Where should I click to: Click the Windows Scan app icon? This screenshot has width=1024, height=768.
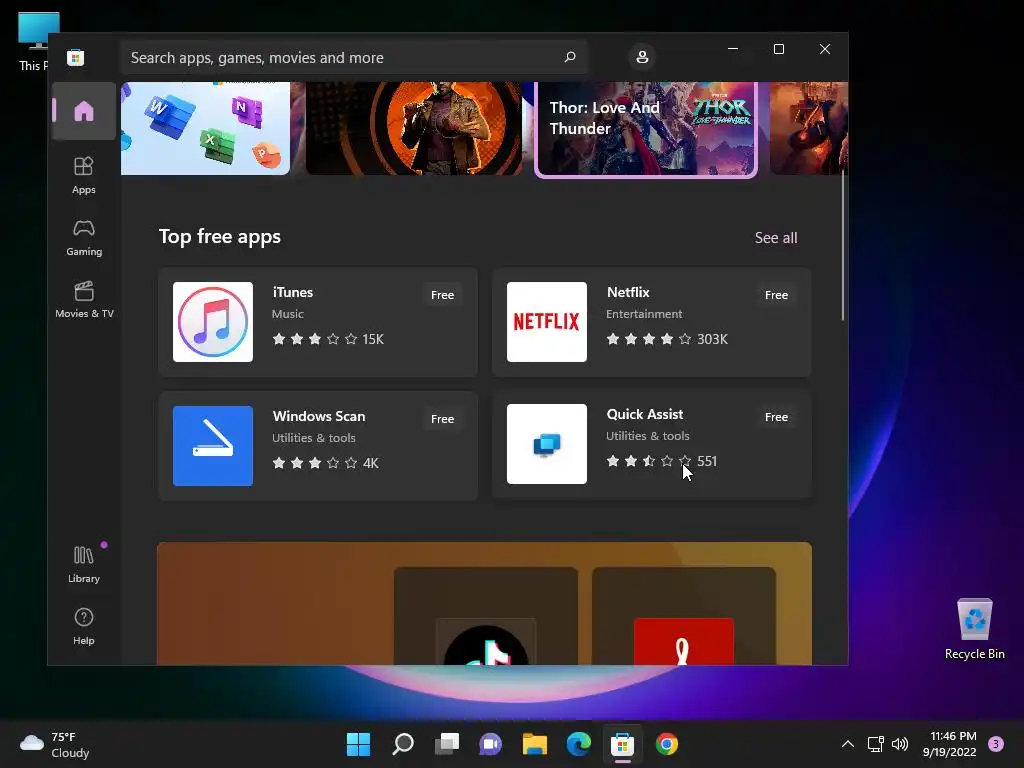[213, 446]
